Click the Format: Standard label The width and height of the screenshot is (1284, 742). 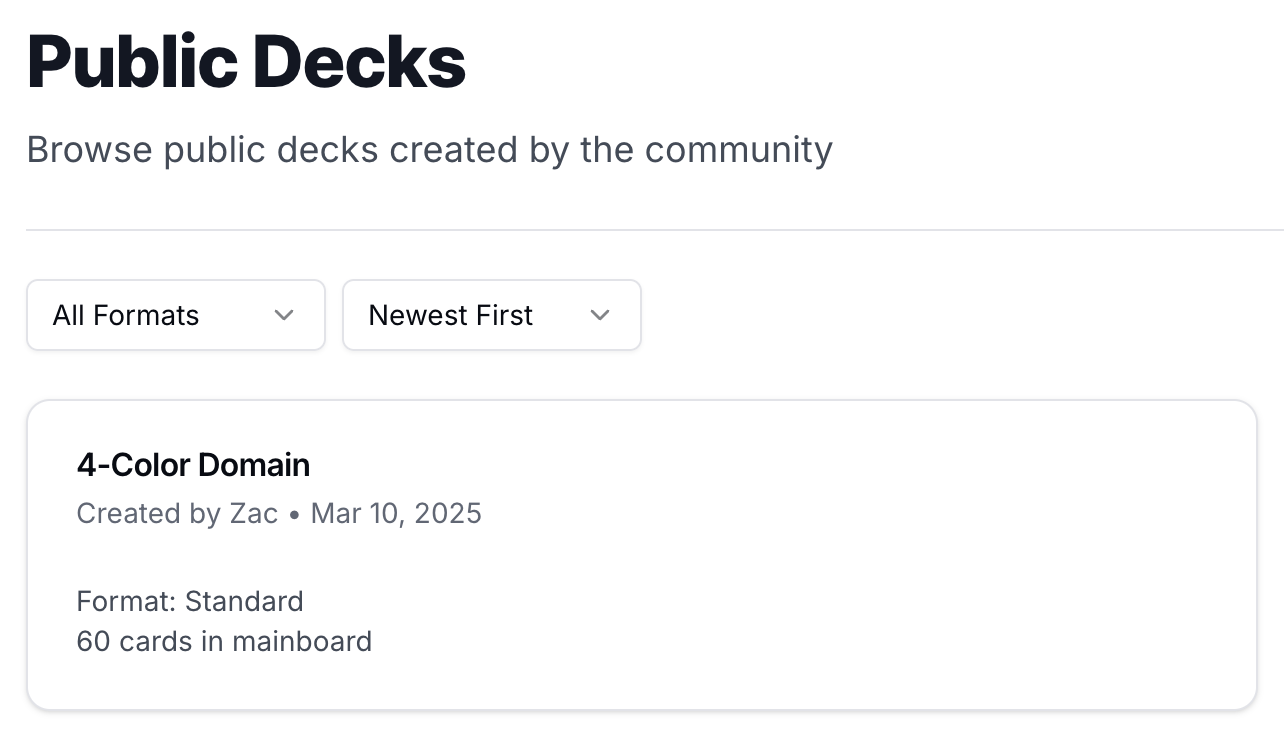coord(189,601)
